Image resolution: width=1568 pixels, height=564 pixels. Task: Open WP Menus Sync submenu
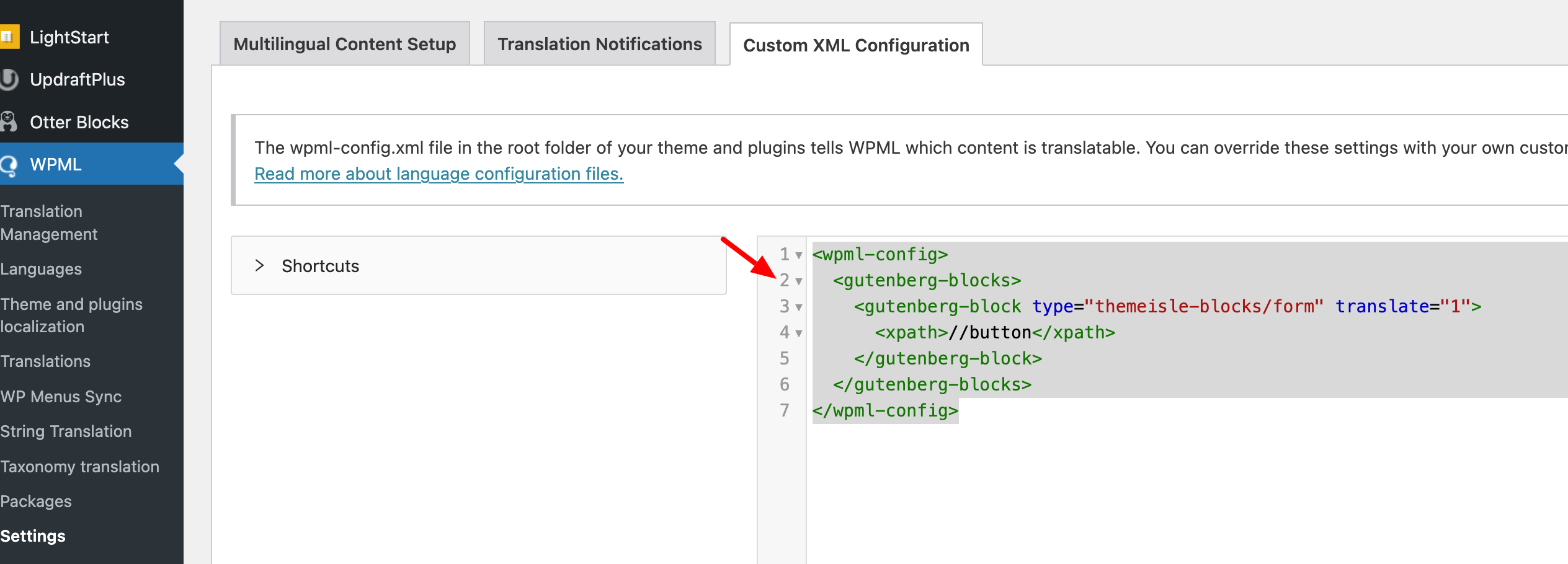click(x=61, y=397)
